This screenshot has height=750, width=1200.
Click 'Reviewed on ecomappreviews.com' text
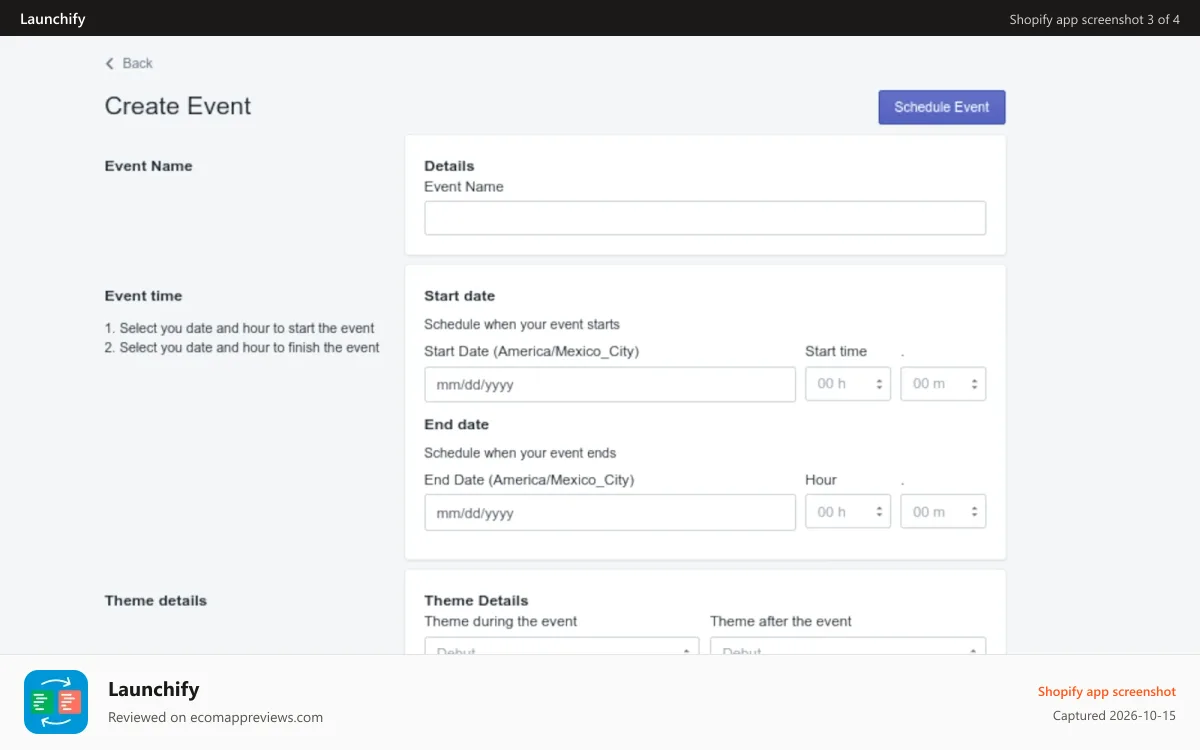(x=215, y=717)
